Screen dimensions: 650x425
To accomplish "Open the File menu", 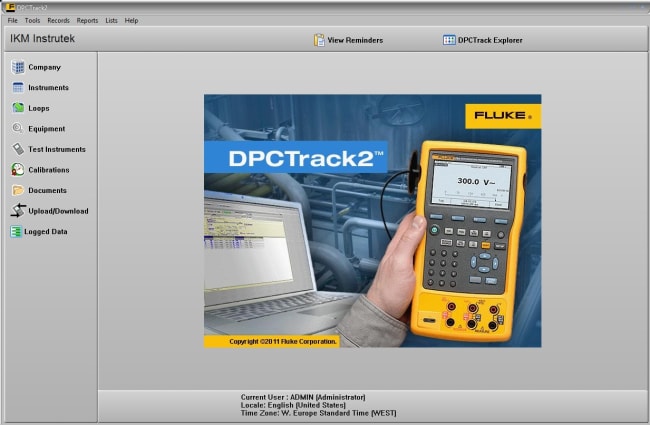I will (12, 20).
